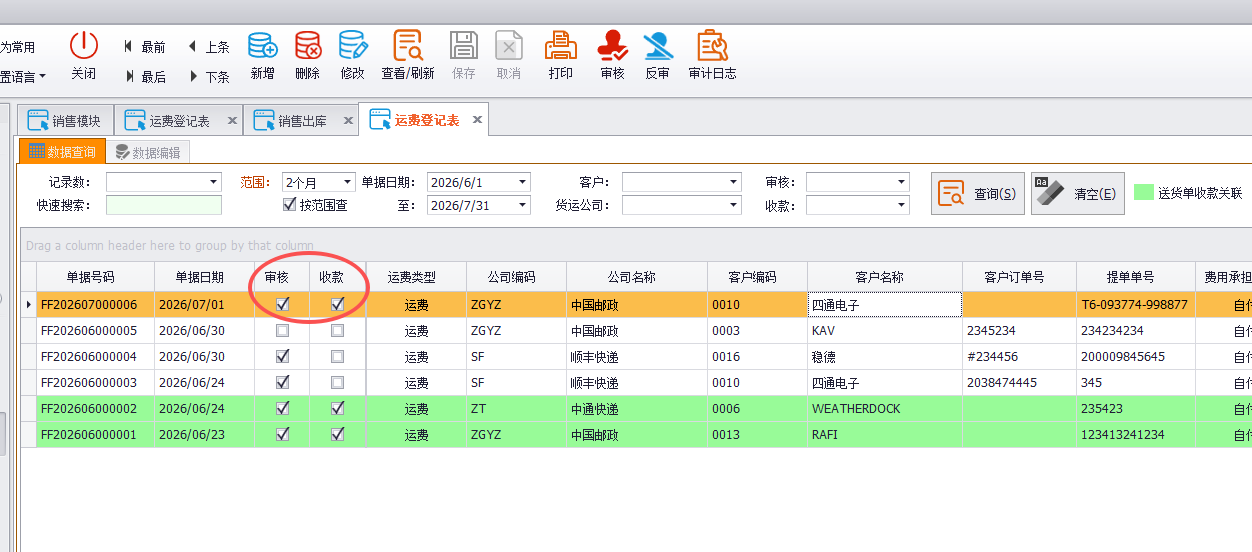Click the 删除 delete record icon
This screenshot has width=1252, height=552.
(x=308, y=45)
